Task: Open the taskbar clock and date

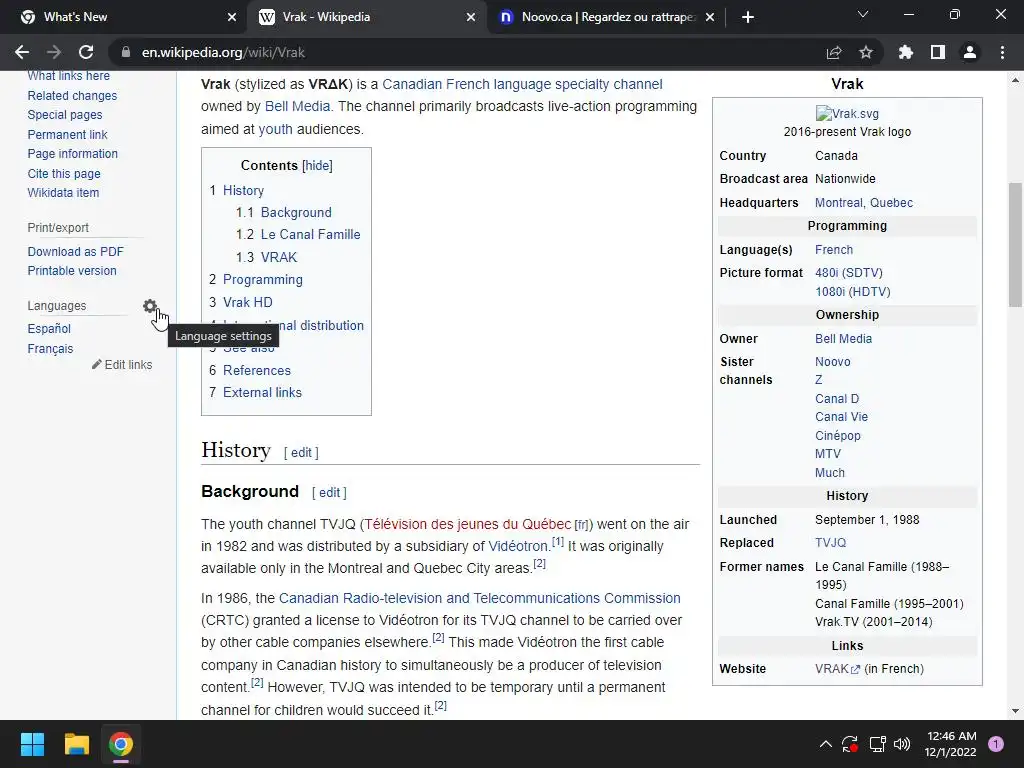Action: point(951,744)
